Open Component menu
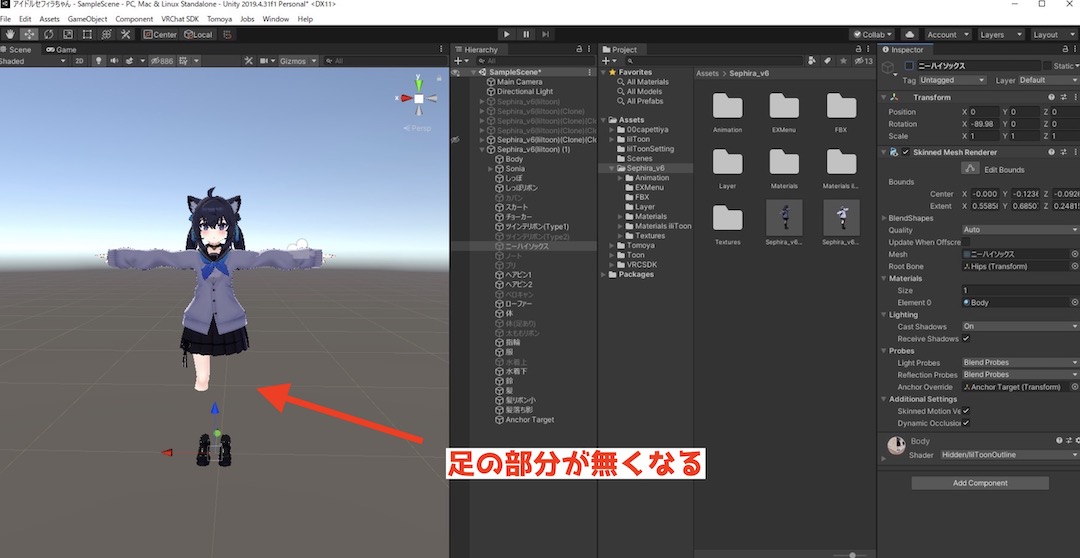Image resolution: width=1080 pixels, height=558 pixels. coord(134,19)
